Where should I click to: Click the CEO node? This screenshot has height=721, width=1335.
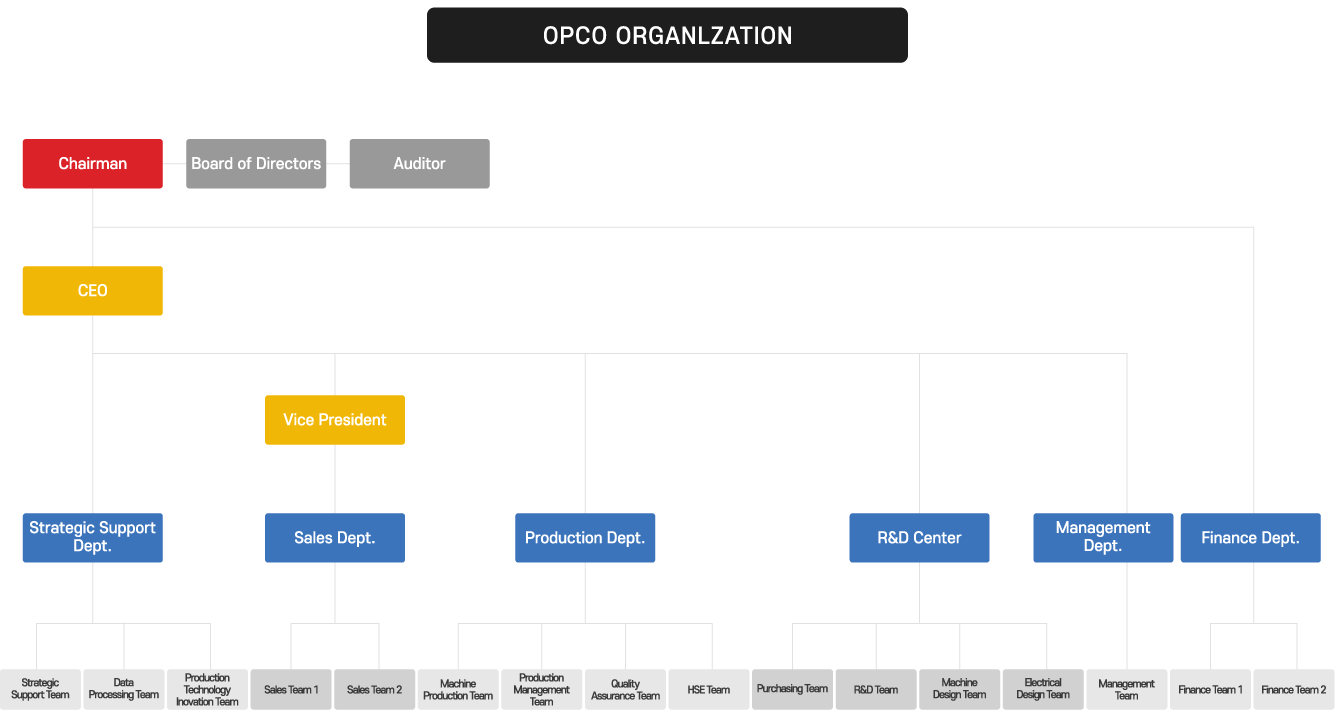[92, 290]
